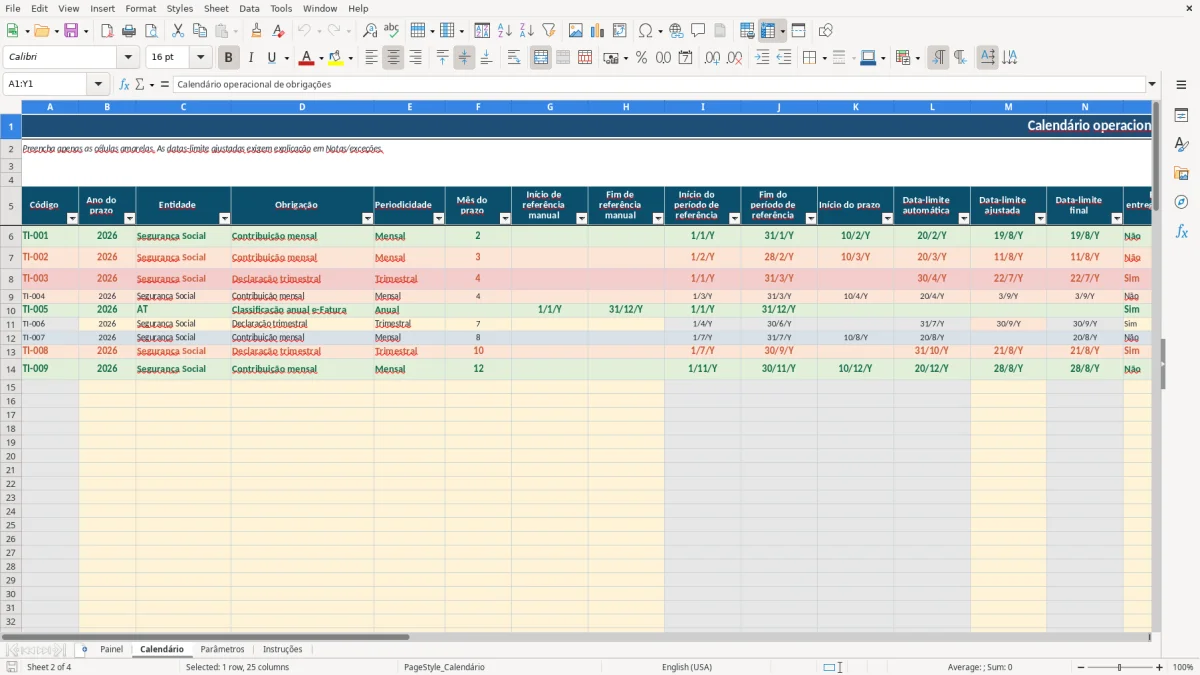Switch to the Painel sheet tab
This screenshot has height=675, width=1200.
(x=111, y=650)
